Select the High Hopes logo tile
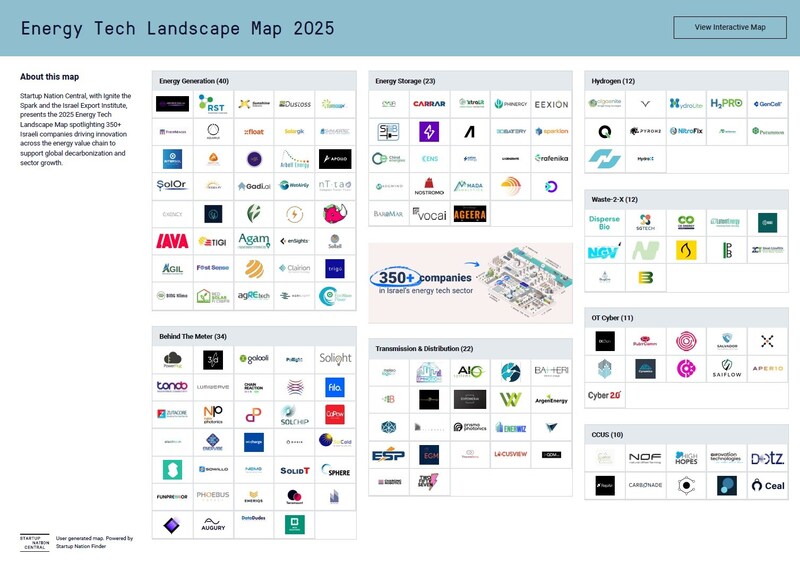 coord(686,458)
